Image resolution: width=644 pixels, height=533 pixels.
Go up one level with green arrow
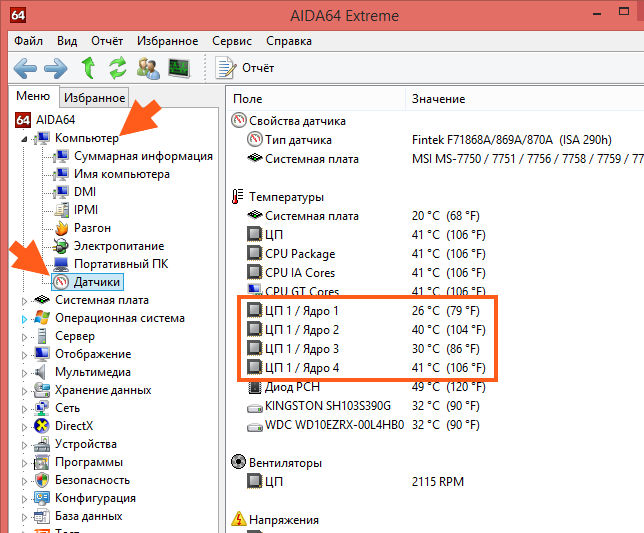(89, 68)
